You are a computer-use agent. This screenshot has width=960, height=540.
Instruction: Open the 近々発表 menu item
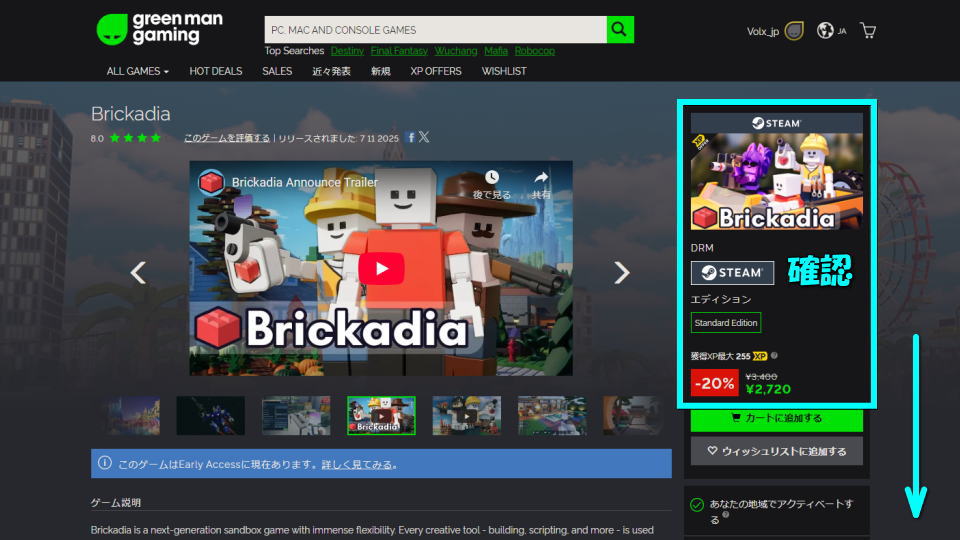tap(331, 71)
